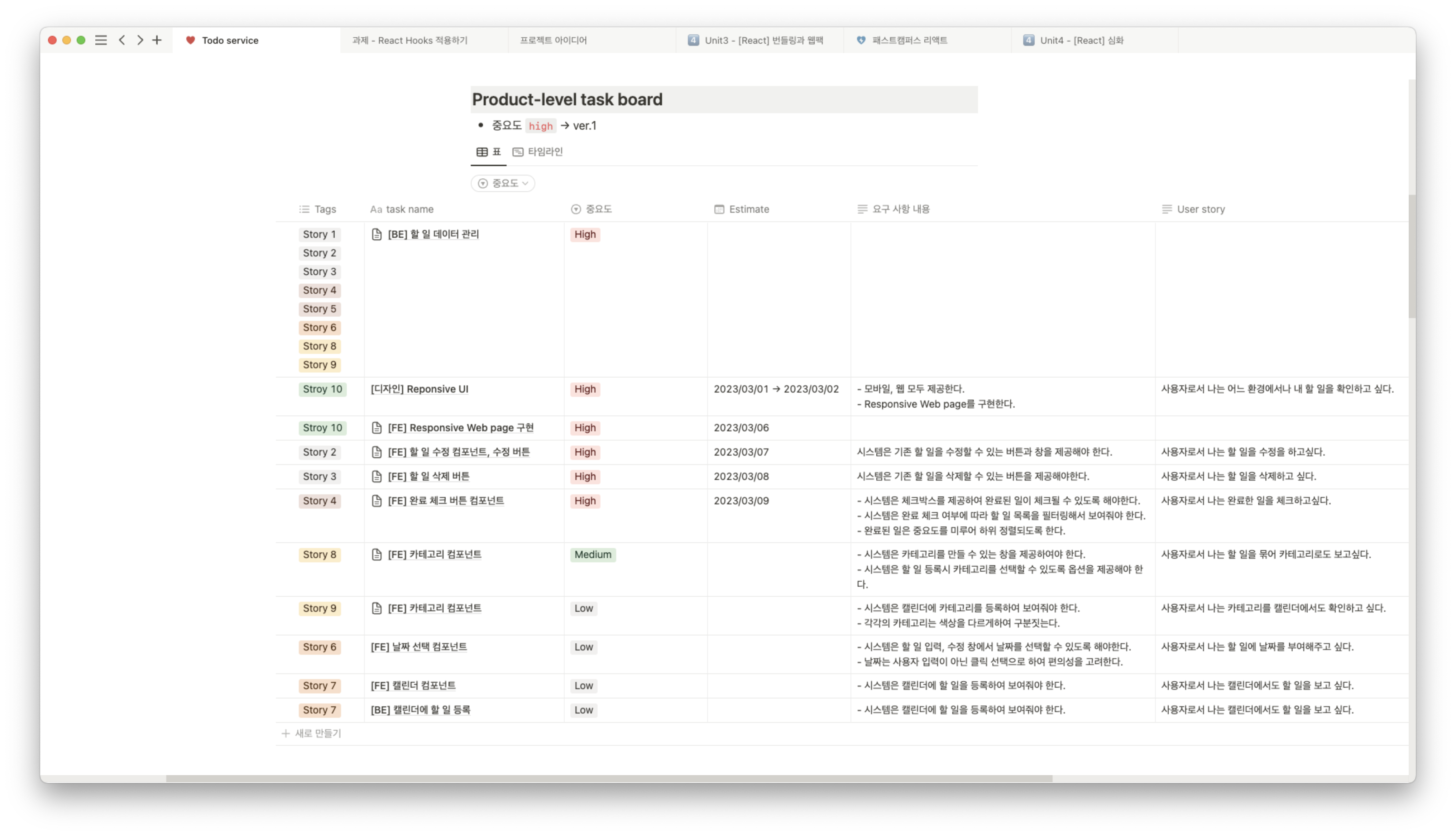The image size is (1456, 836).
Task: Click the Story 7 tag of [BE] 캘린더 row
Action: click(x=319, y=710)
